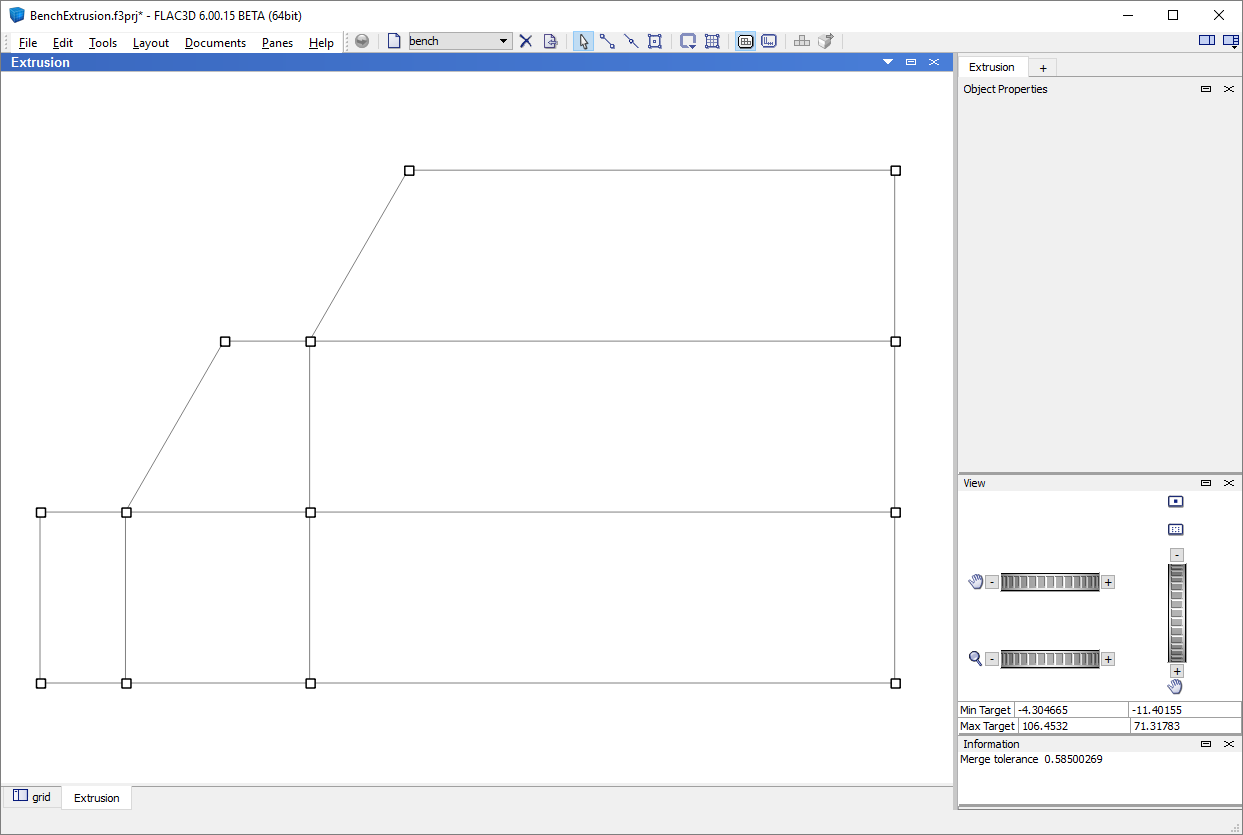Image resolution: width=1243 pixels, height=835 pixels.
Task: Click the red X delete extrusion icon
Action: click(525, 41)
